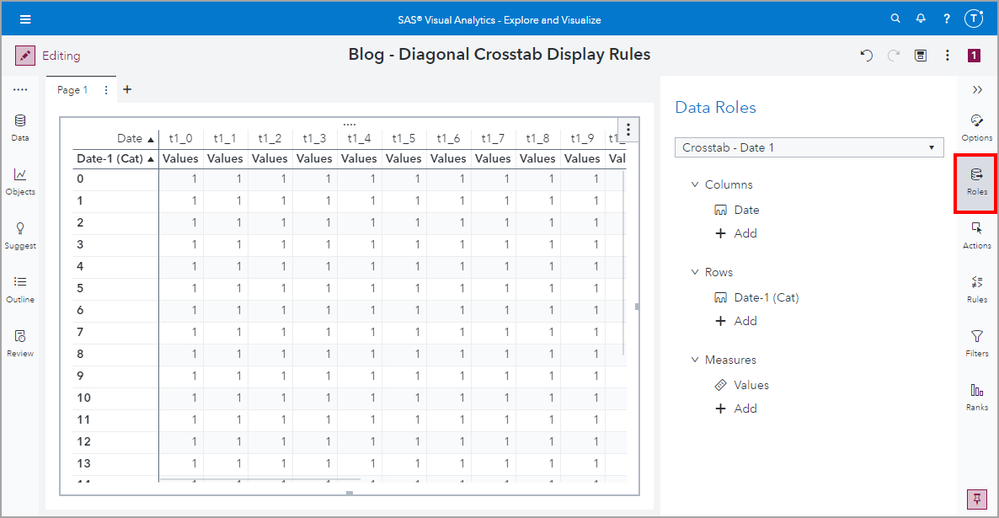Open the Review pane
The height and width of the screenshot is (518, 999).
[x=20, y=344]
